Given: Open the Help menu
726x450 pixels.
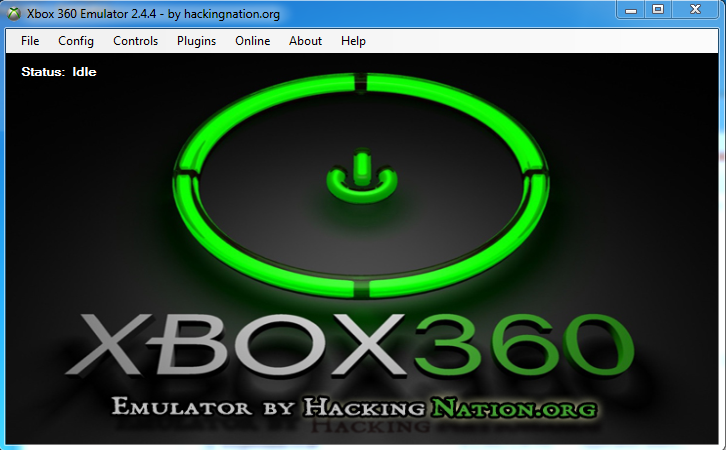Looking at the screenshot, I should click(353, 41).
